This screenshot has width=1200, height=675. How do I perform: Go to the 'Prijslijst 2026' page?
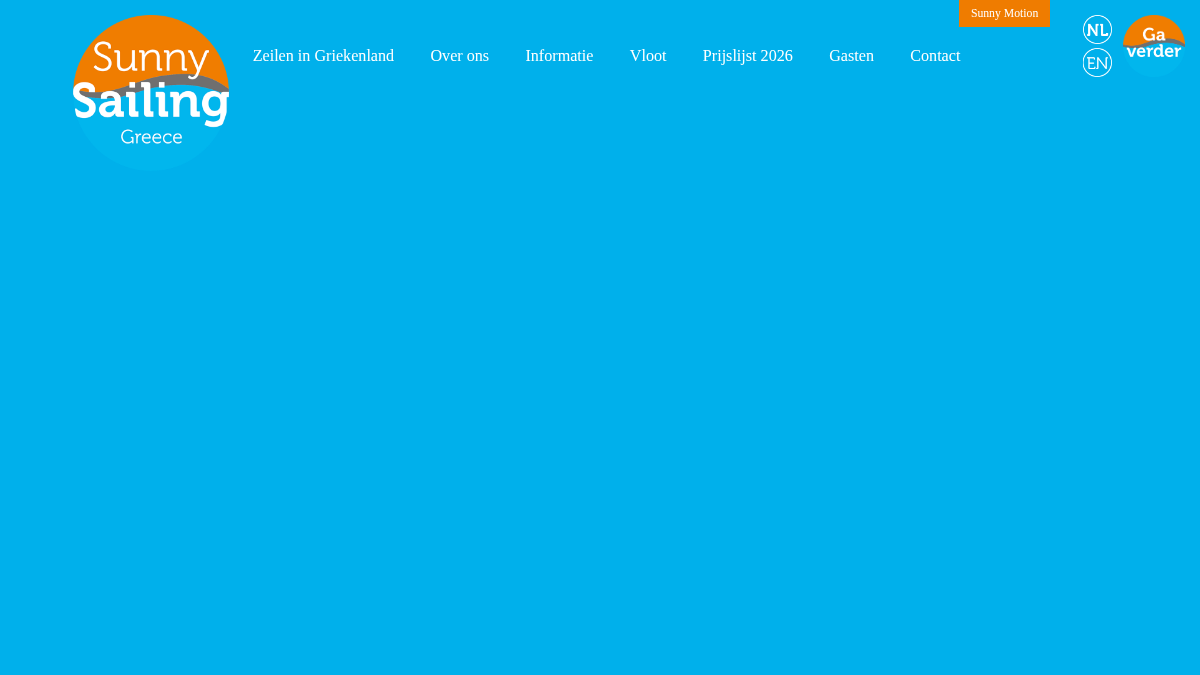tap(748, 56)
